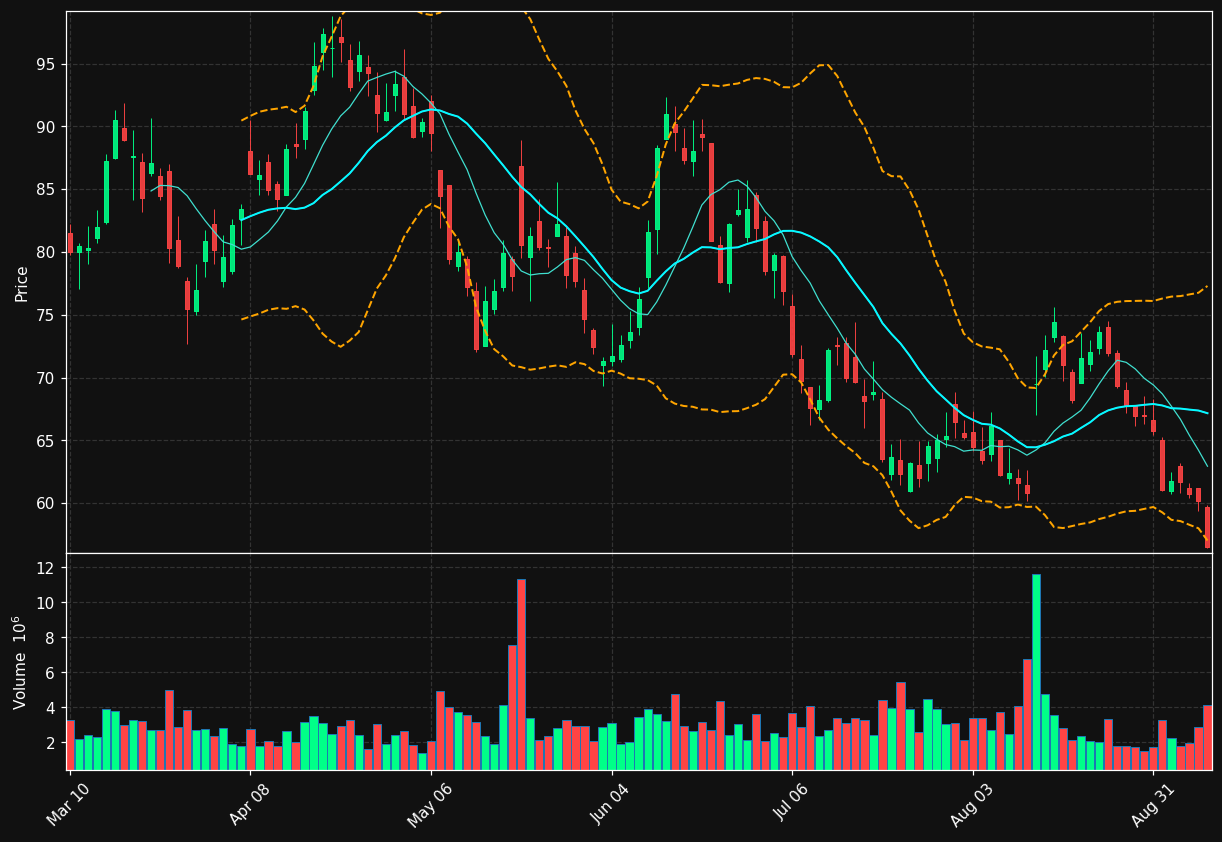
Task: Click the "Price" y-axis title
Action: coord(22,283)
